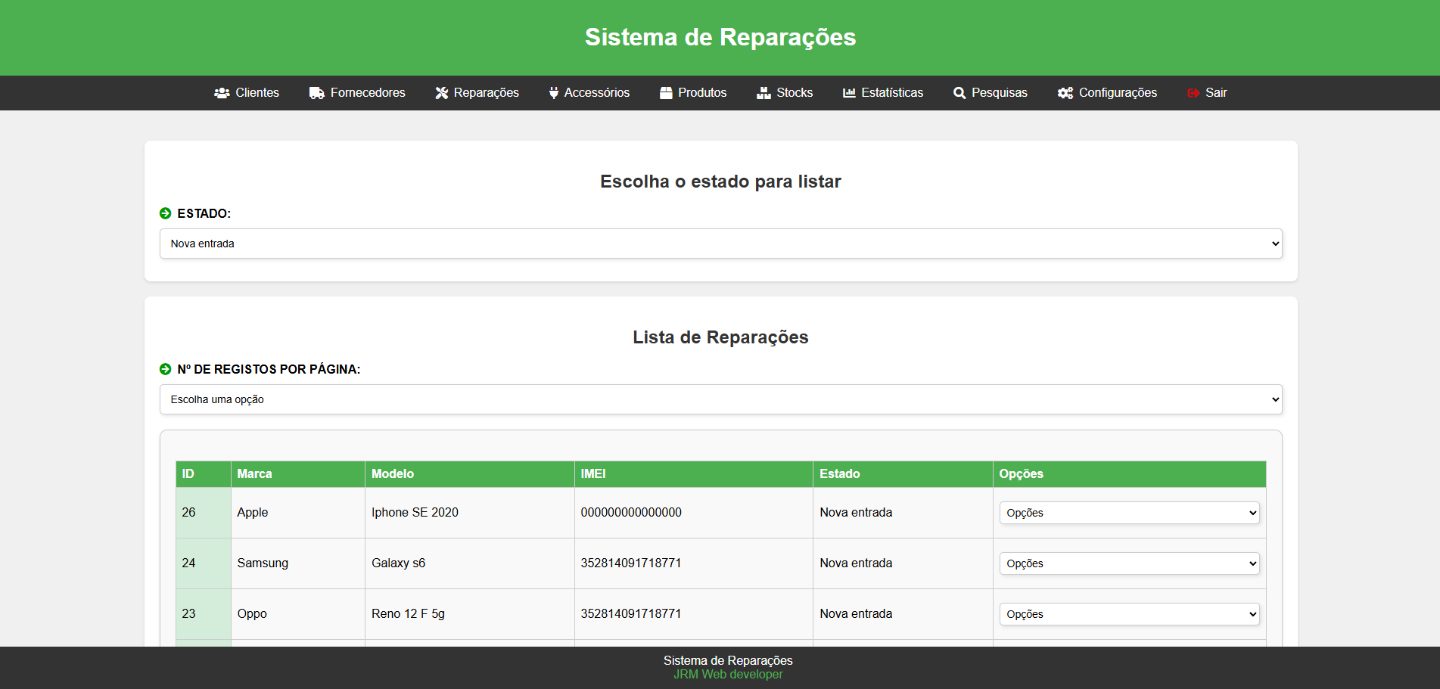Click the Accessórios plug icon
1440x689 pixels.
tap(554, 93)
